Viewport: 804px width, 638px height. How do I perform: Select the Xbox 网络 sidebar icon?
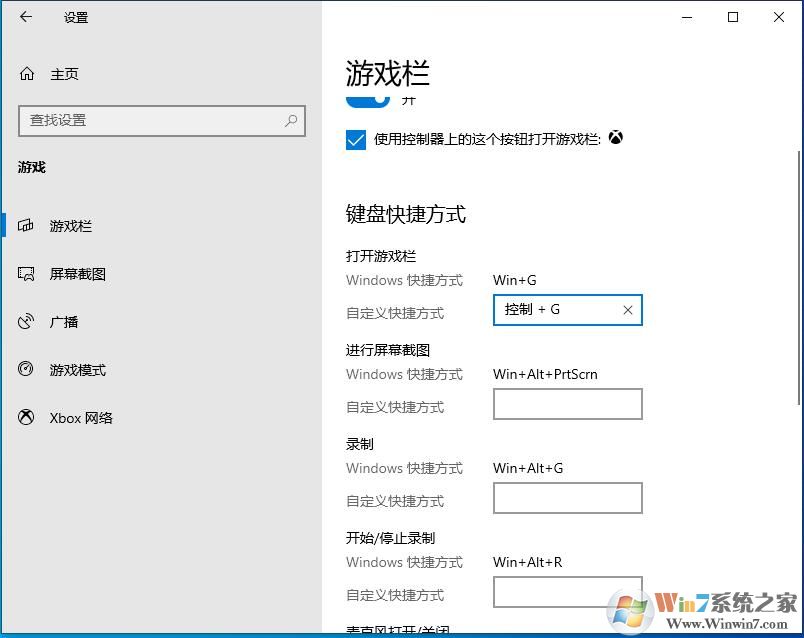[x=27, y=418]
